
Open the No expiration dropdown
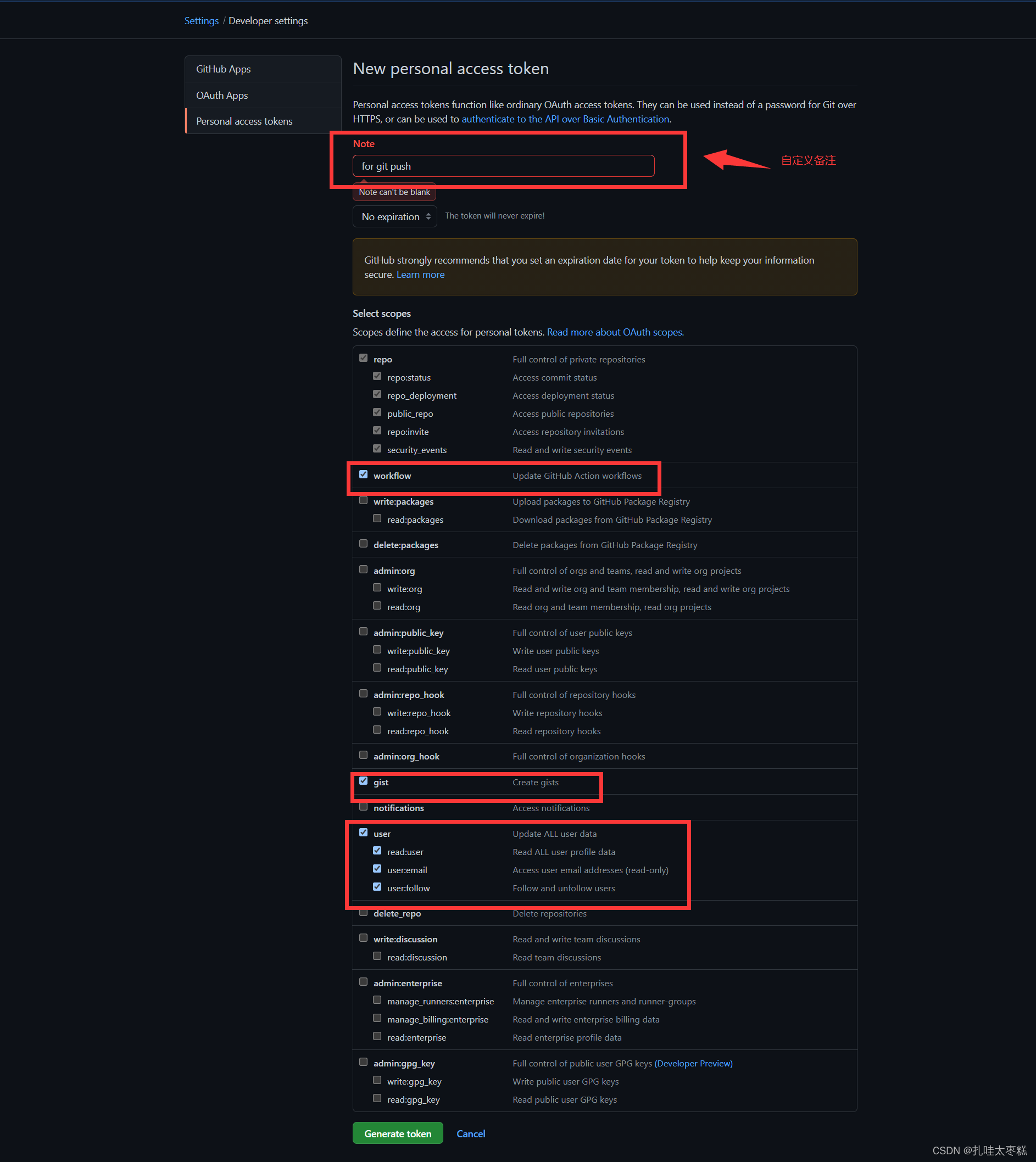tap(394, 216)
